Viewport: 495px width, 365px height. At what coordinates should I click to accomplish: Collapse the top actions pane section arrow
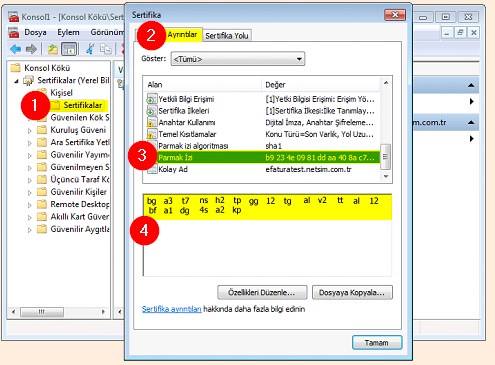pos(471,85)
